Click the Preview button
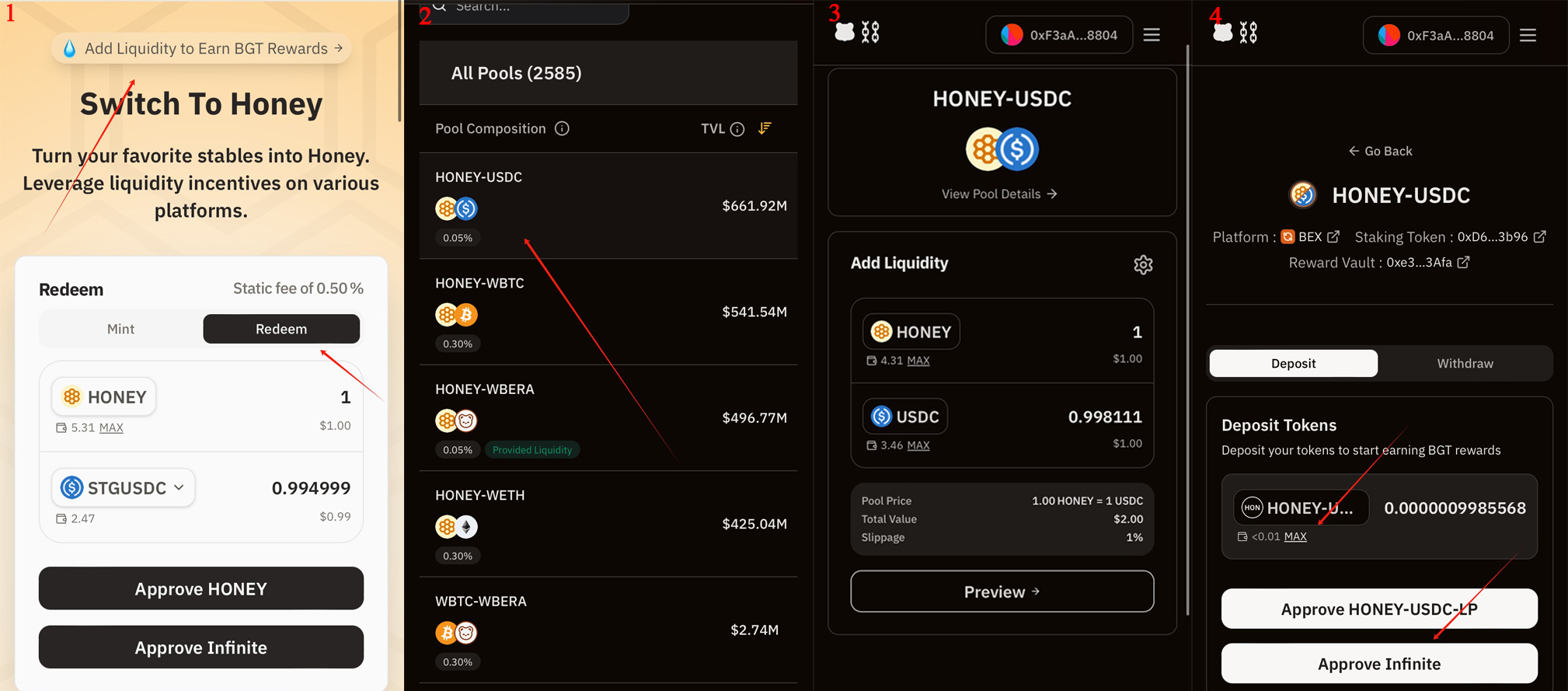Screen dimensions: 1568x691 click(1002, 592)
